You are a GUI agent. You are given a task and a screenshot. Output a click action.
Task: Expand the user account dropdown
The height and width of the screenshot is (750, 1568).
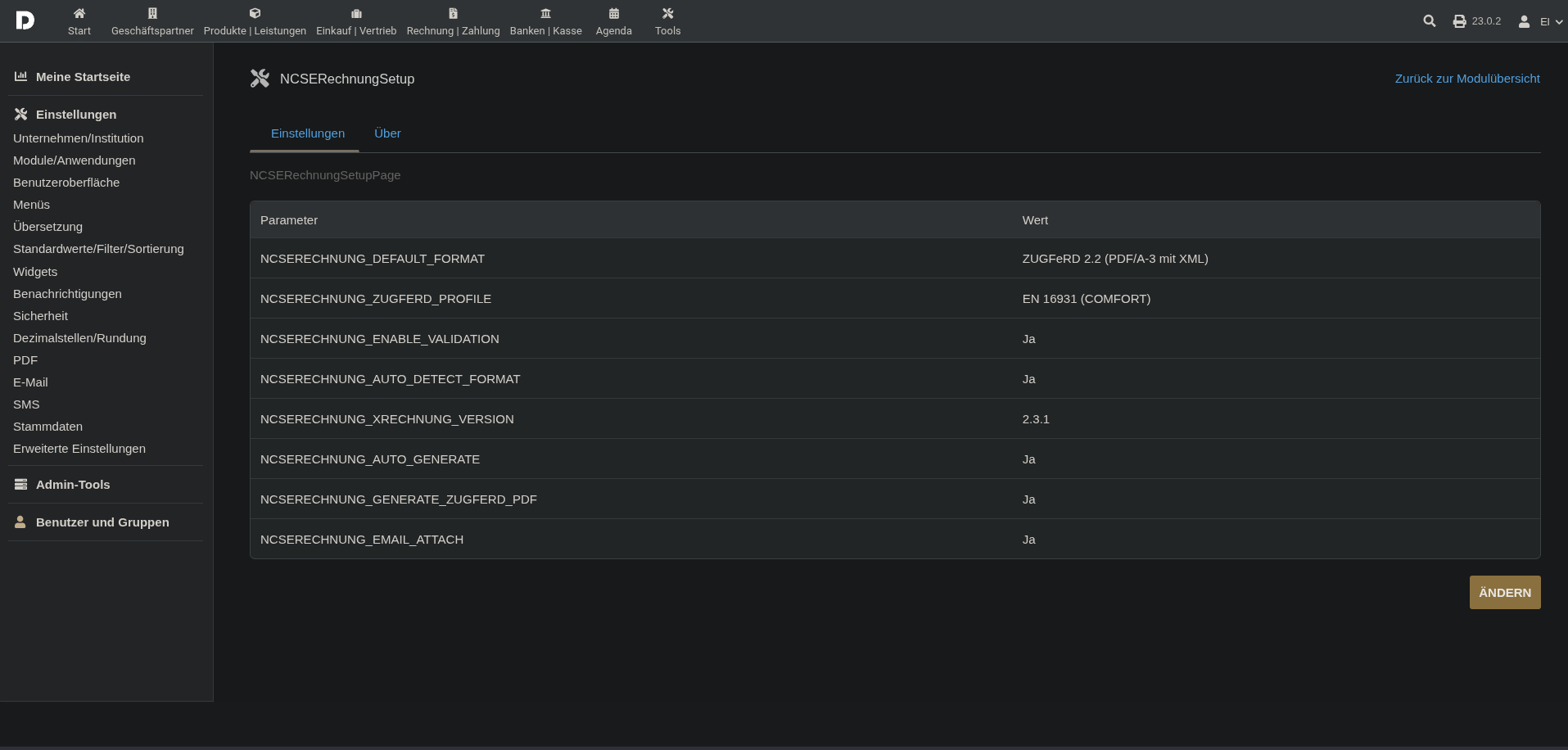[x=1540, y=21]
